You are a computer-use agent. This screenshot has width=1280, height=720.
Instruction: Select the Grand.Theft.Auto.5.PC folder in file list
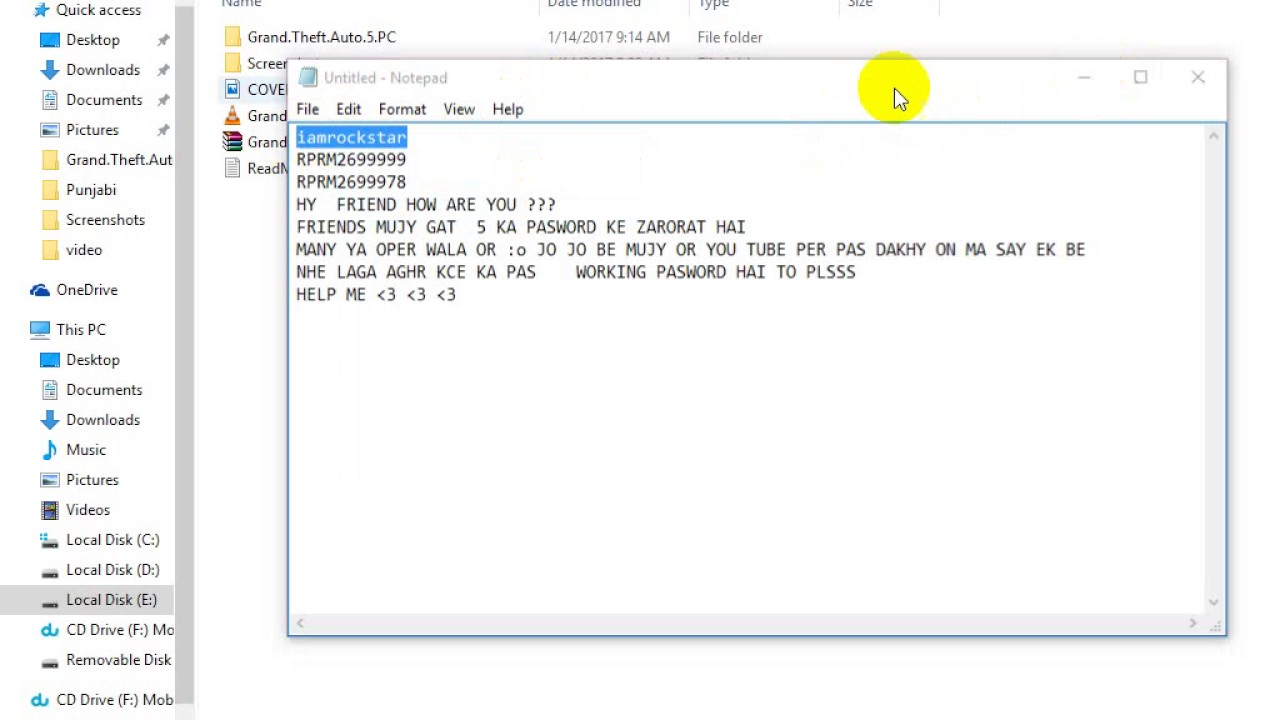click(322, 37)
